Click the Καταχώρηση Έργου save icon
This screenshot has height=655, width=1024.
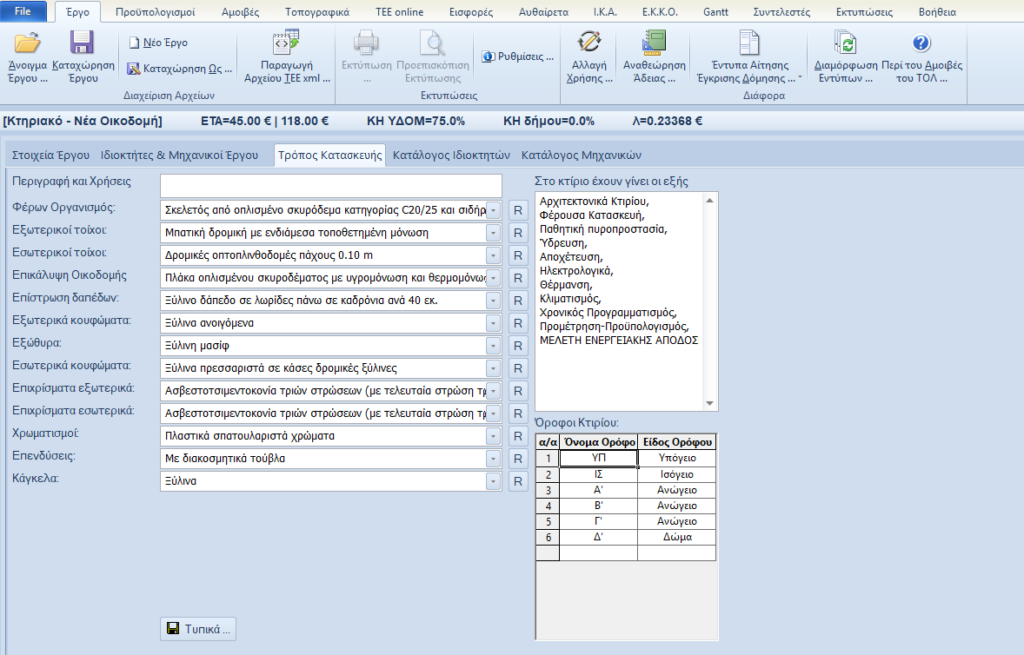[x=82, y=43]
